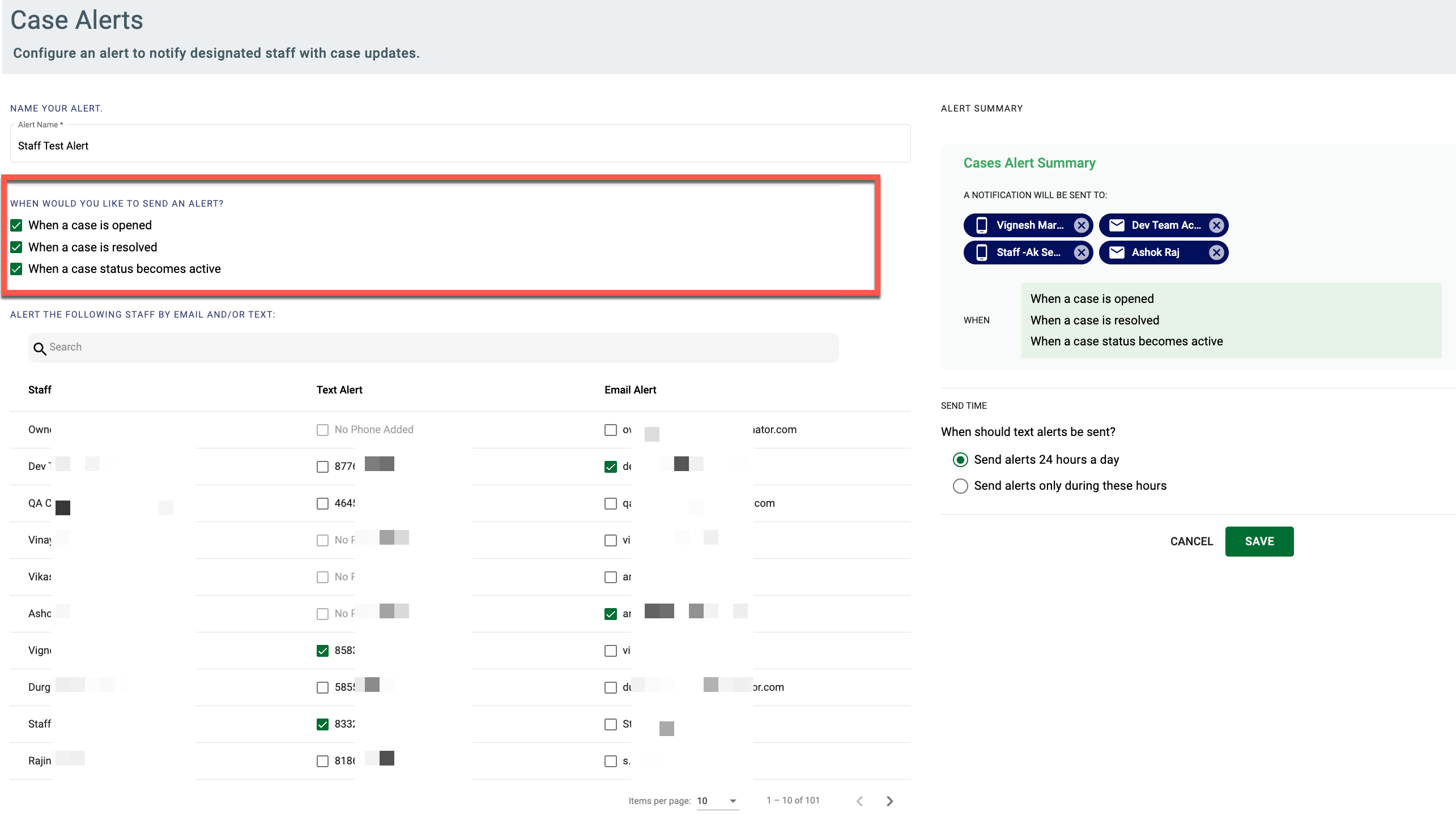1456x821 pixels.
Task: Uncheck When a case is resolved
Action: click(x=16, y=247)
